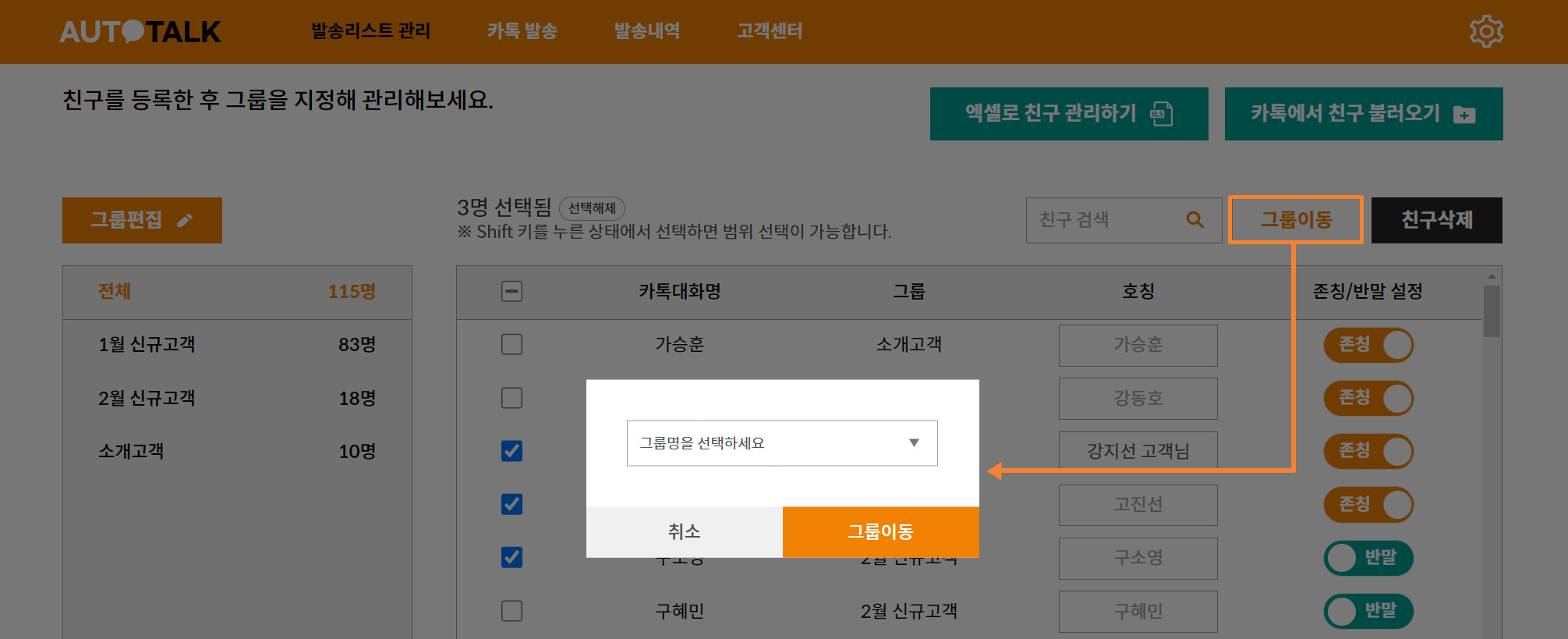
Task: Click the AUTOTALK logo
Action: click(140, 31)
